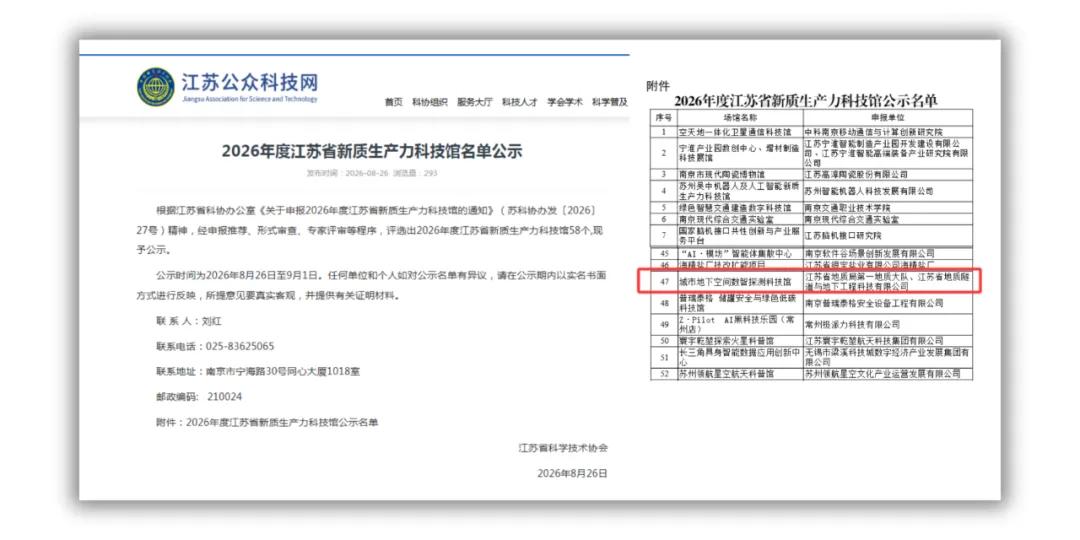Open the 科协组织 navigation item

coord(430,102)
